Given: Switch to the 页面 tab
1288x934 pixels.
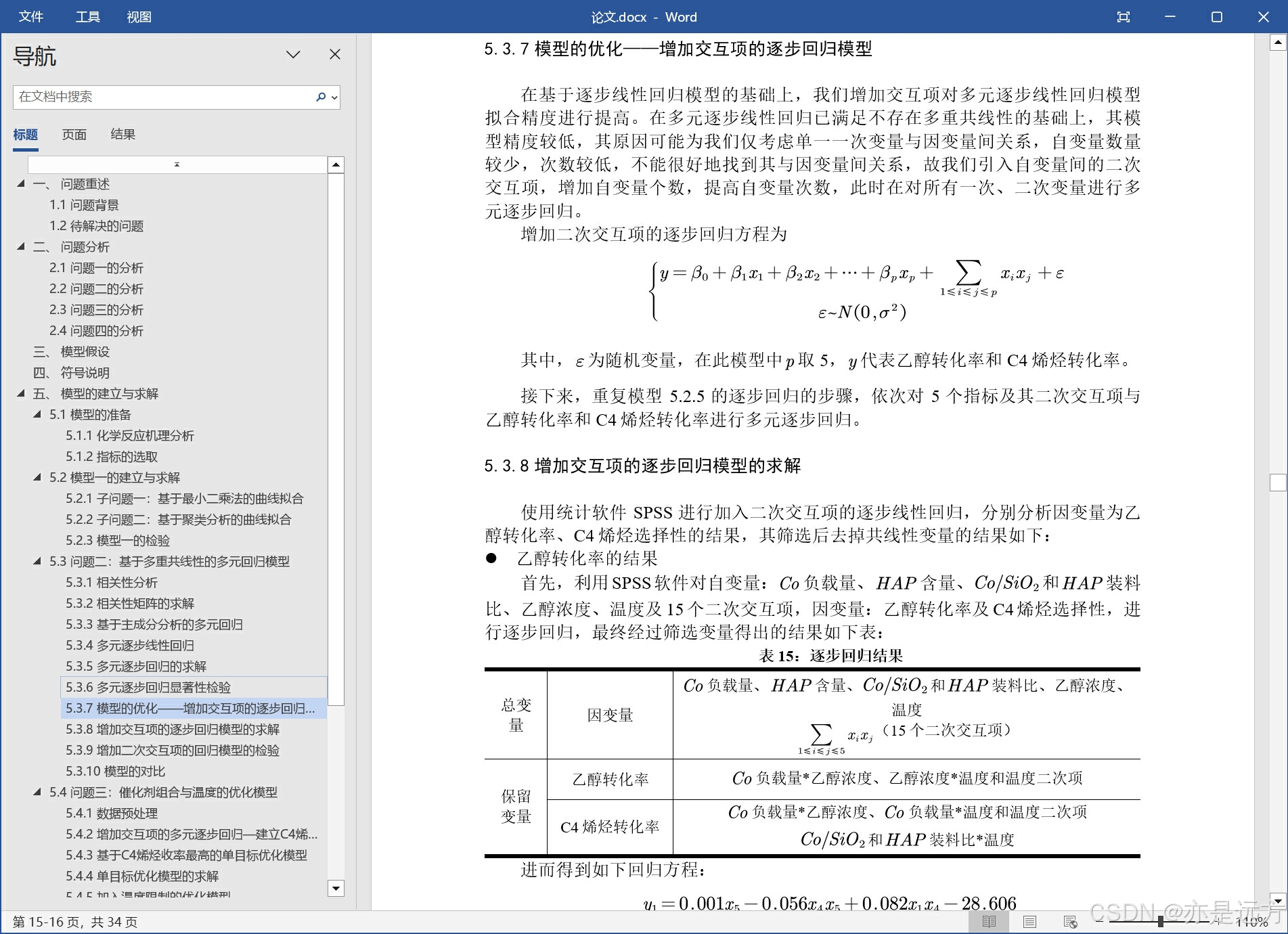Looking at the screenshot, I should [74, 135].
